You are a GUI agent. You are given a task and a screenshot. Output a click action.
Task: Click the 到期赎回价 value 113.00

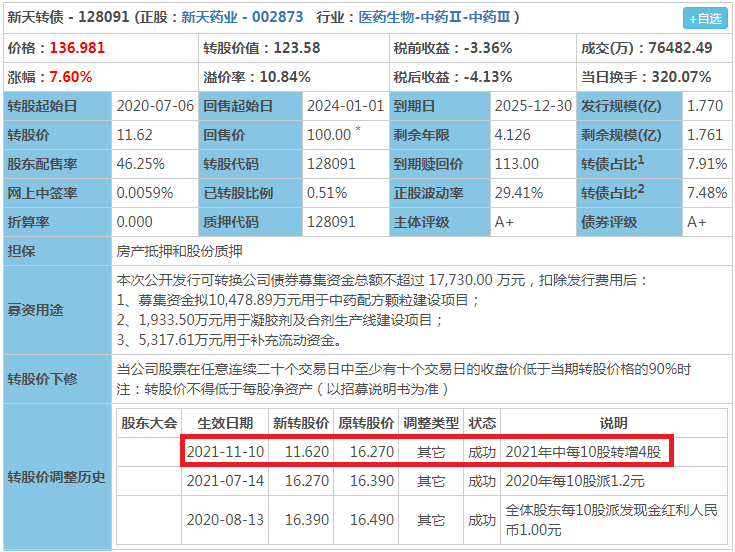517,164
